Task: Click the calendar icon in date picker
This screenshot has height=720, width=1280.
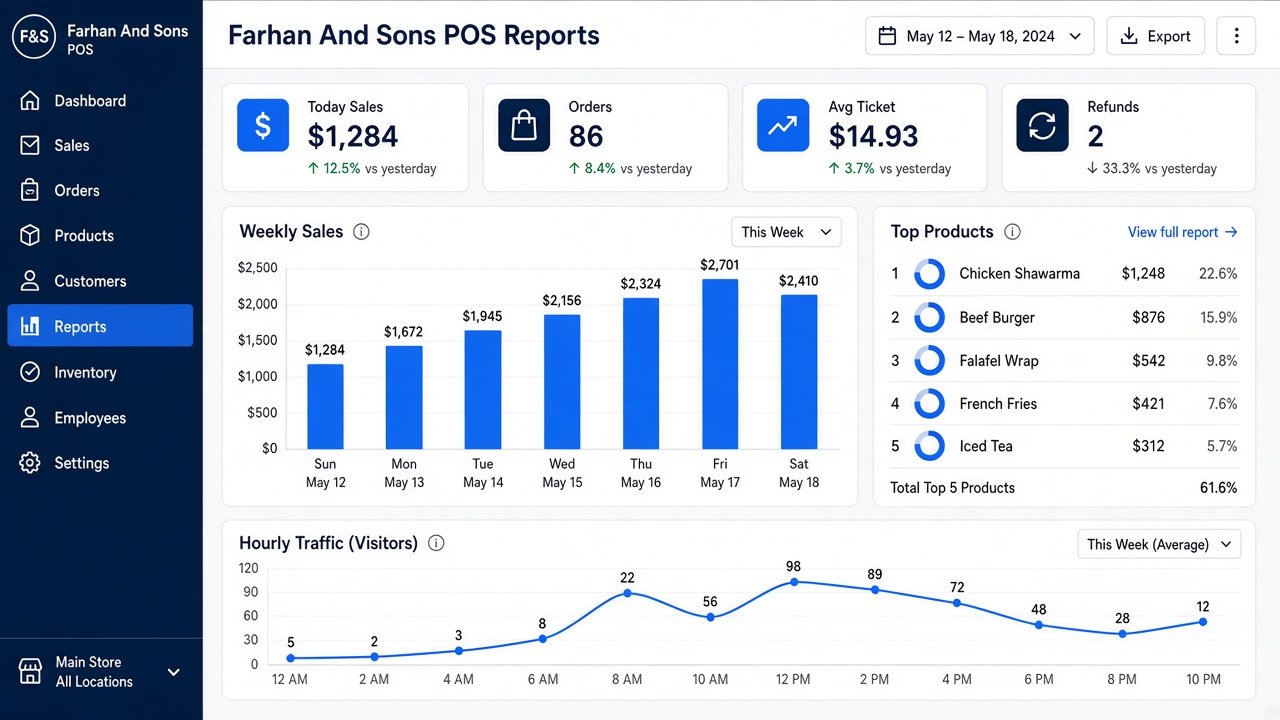Action: (887, 36)
